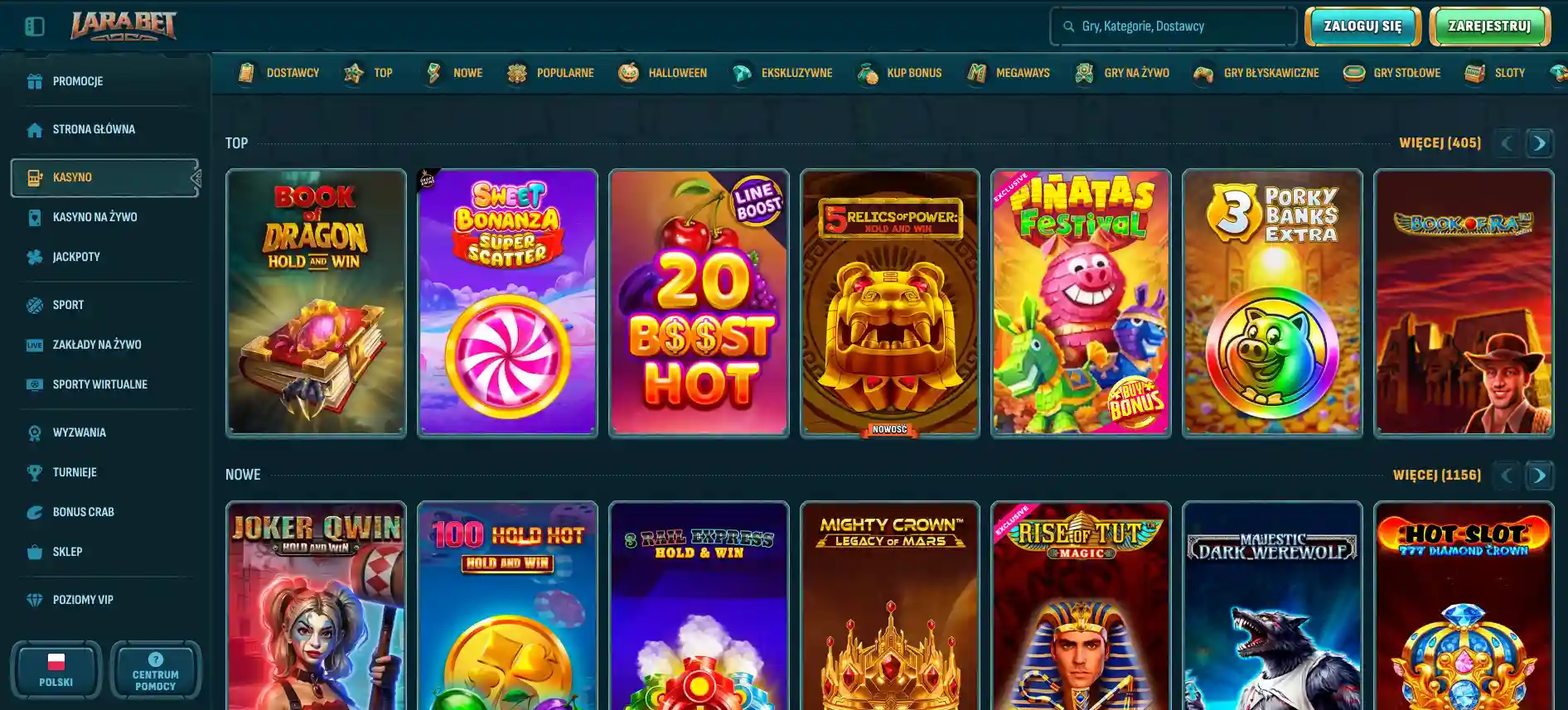
Task: Select the Sport ball icon
Action: [35, 305]
